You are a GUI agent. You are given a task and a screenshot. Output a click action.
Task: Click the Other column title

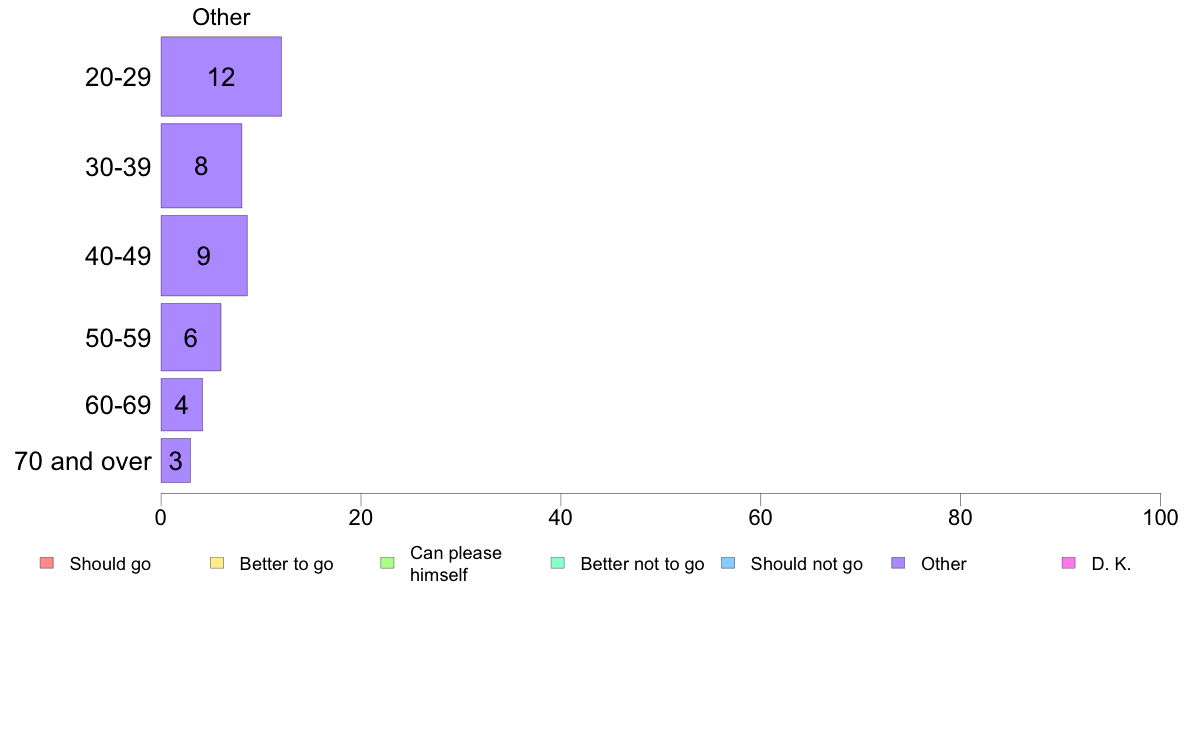point(221,17)
